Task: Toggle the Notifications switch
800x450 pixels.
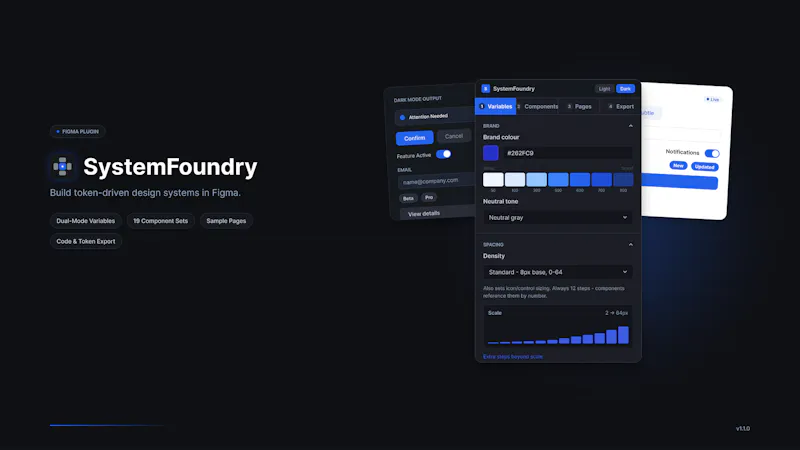Action: [712, 153]
